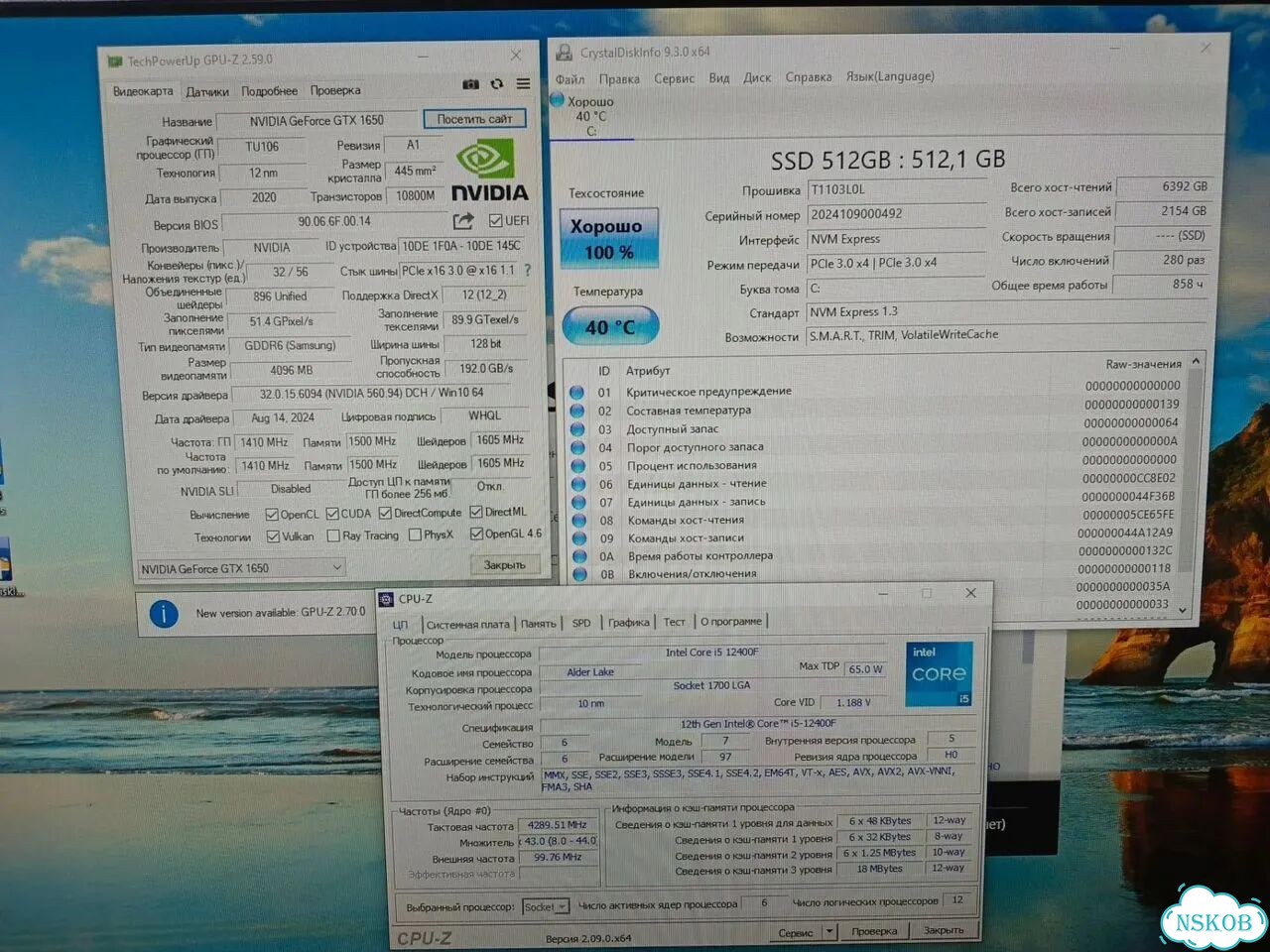Toggle the OpenGL 4.6 checkbox
1270x952 pixels.
point(476,534)
